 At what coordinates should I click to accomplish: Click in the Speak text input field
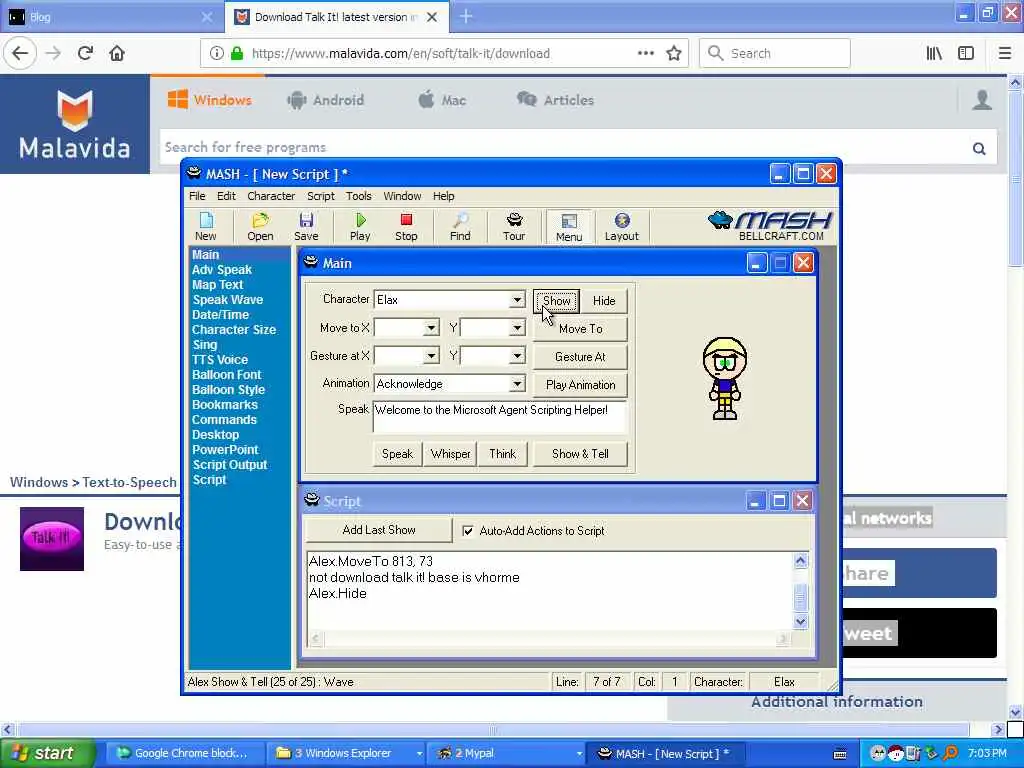pyautogui.click(x=500, y=417)
